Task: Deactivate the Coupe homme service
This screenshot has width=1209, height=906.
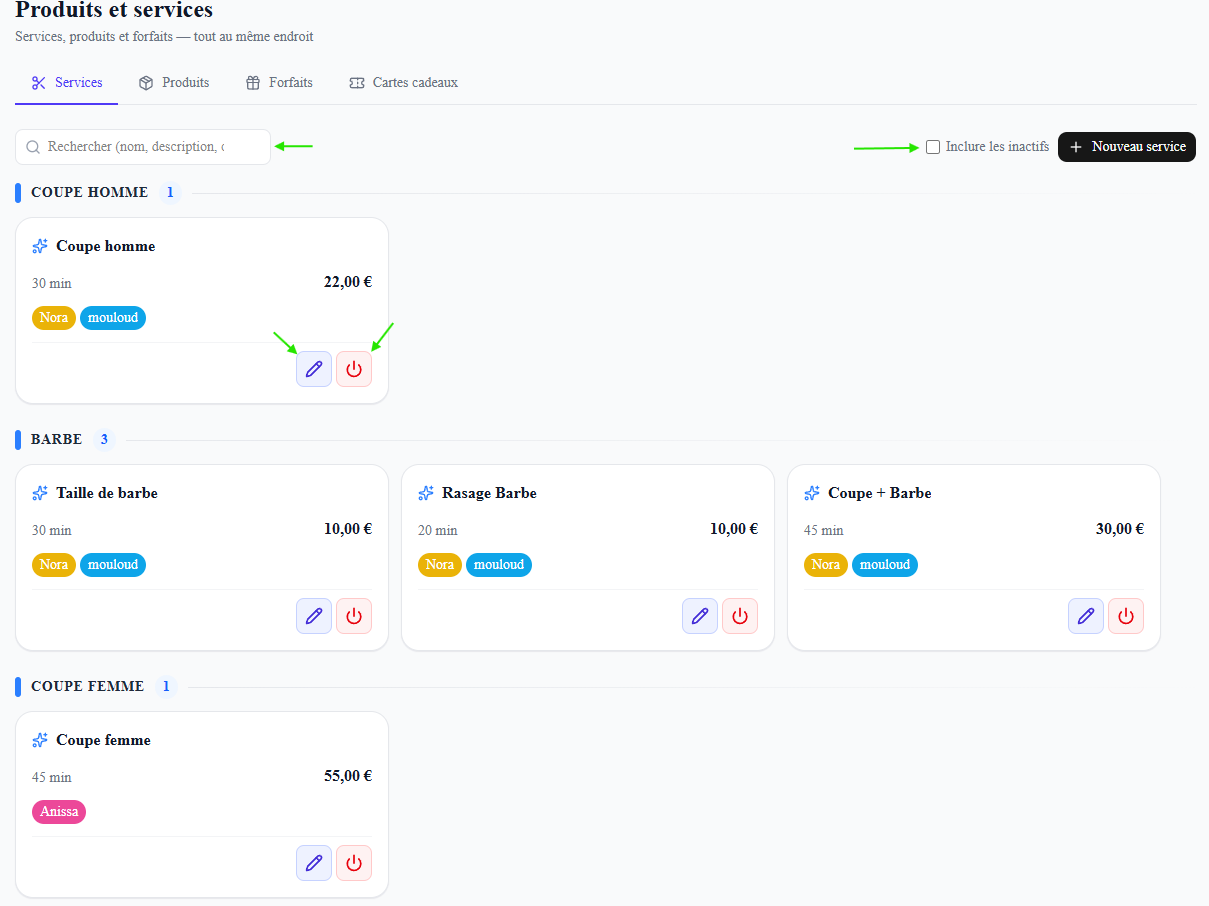Action: 354,369
